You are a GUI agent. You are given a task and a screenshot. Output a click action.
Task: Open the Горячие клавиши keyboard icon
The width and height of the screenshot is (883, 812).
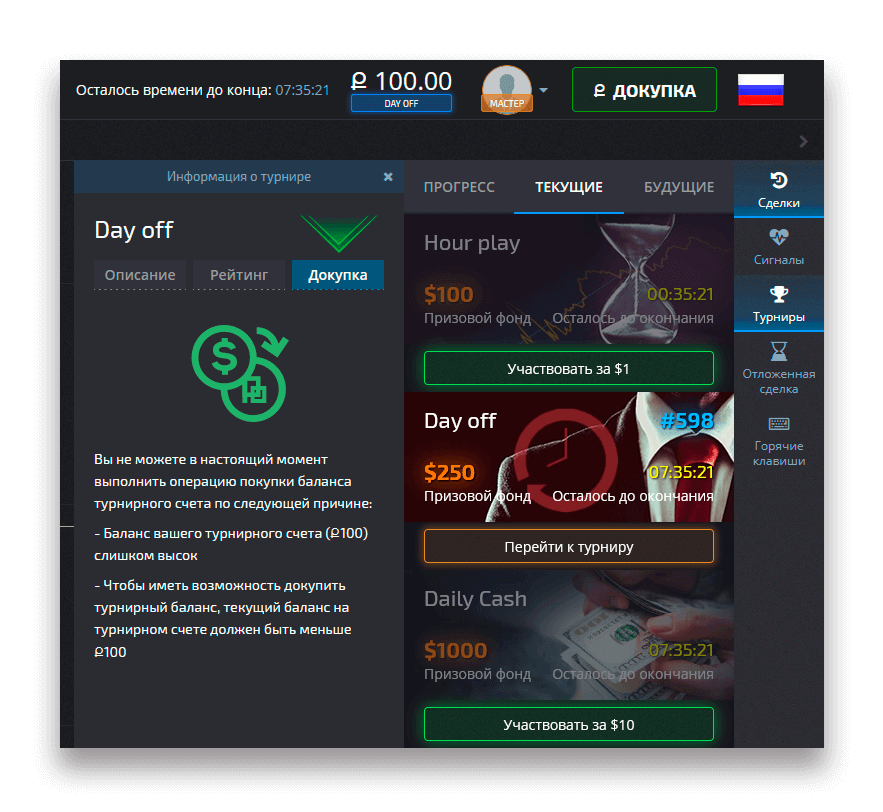778,423
